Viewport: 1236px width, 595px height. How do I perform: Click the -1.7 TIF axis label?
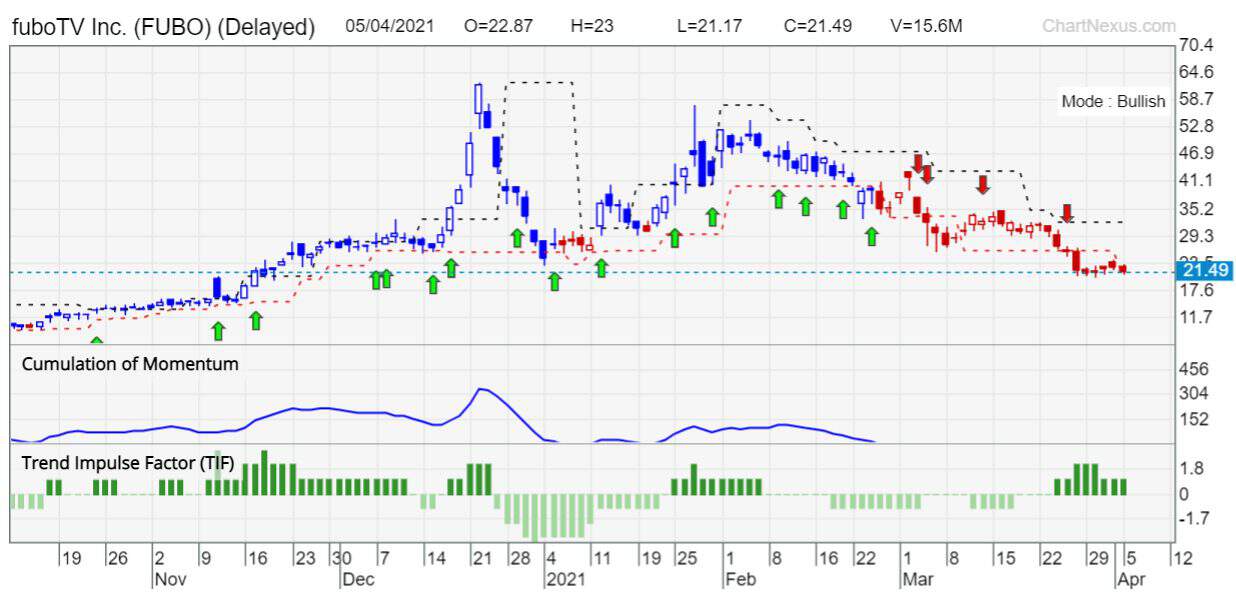pyautogui.click(x=1193, y=518)
